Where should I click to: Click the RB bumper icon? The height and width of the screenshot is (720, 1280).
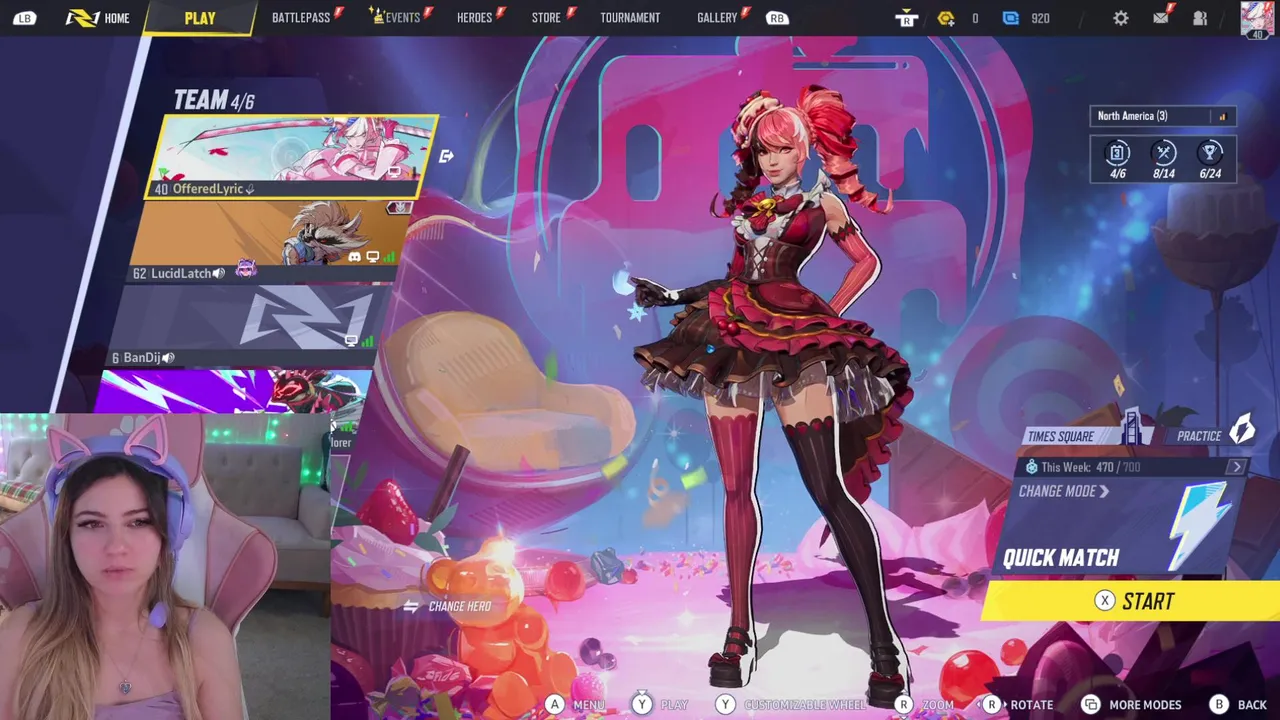point(777,18)
